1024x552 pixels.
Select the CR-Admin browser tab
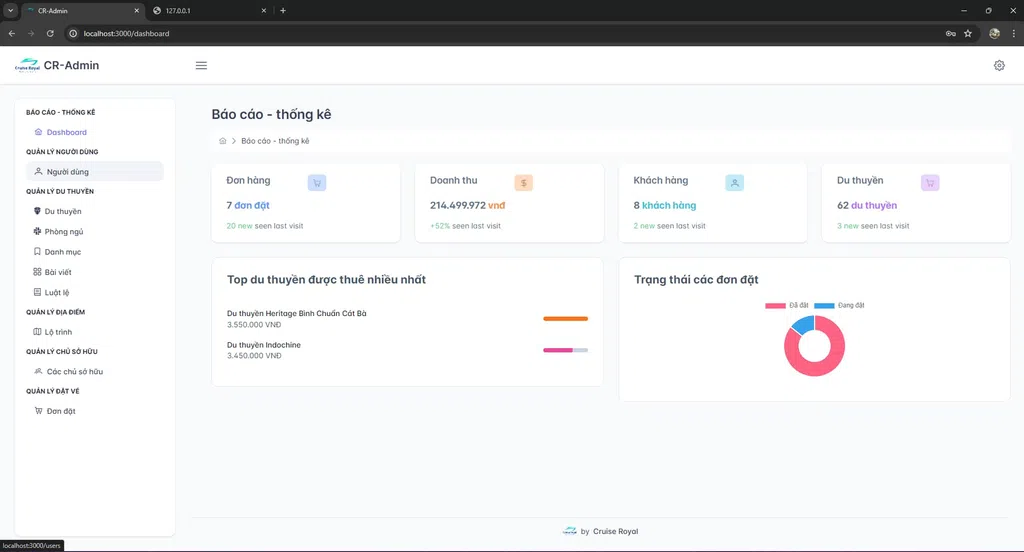pos(84,10)
